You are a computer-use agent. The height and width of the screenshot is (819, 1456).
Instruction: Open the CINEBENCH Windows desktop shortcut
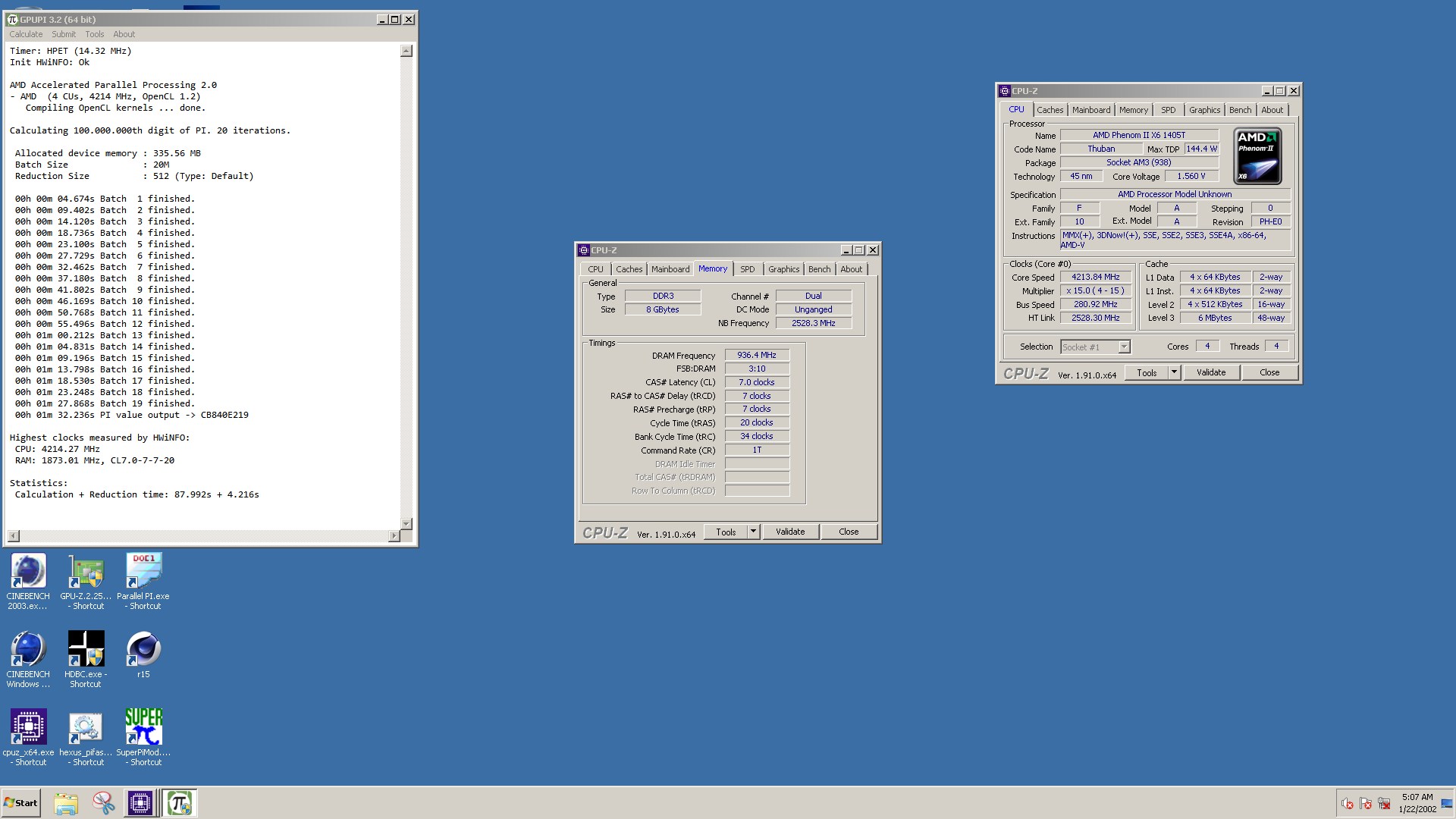(28, 660)
